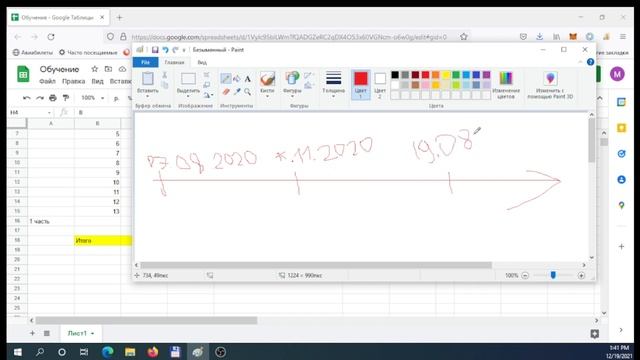
Task: Open the Файл menu in Google Sheets
Action: coord(47,81)
